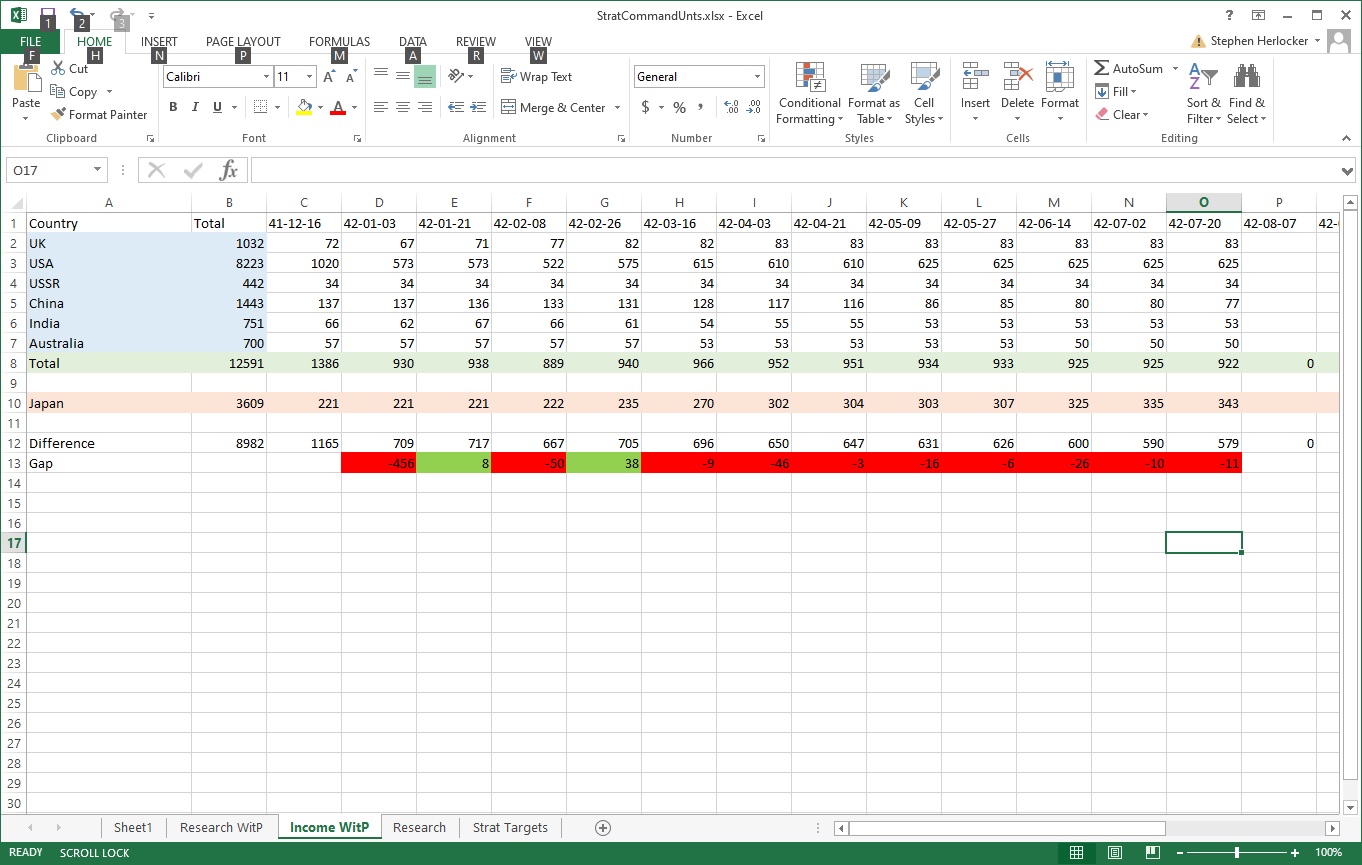This screenshot has height=865, width=1362.
Task: Increase cell indent
Action: [x=478, y=107]
